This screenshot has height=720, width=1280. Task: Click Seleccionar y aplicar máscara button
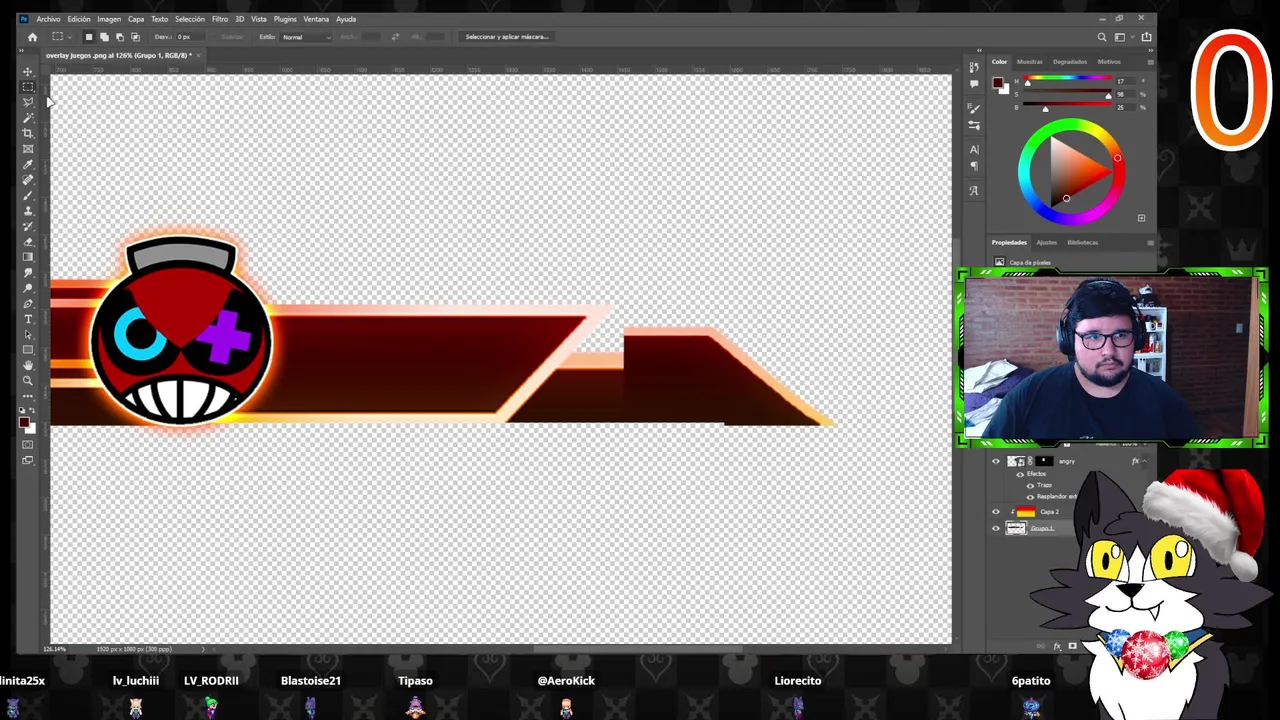[x=507, y=37]
